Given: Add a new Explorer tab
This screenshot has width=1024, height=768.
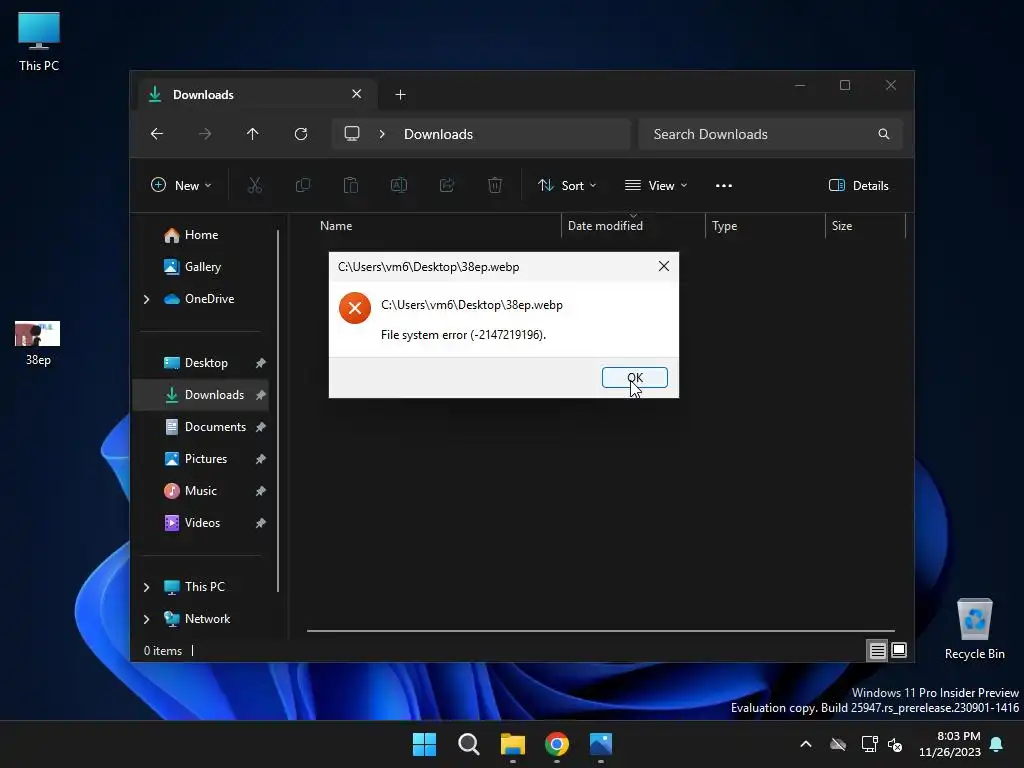Looking at the screenshot, I should (x=400, y=95).
